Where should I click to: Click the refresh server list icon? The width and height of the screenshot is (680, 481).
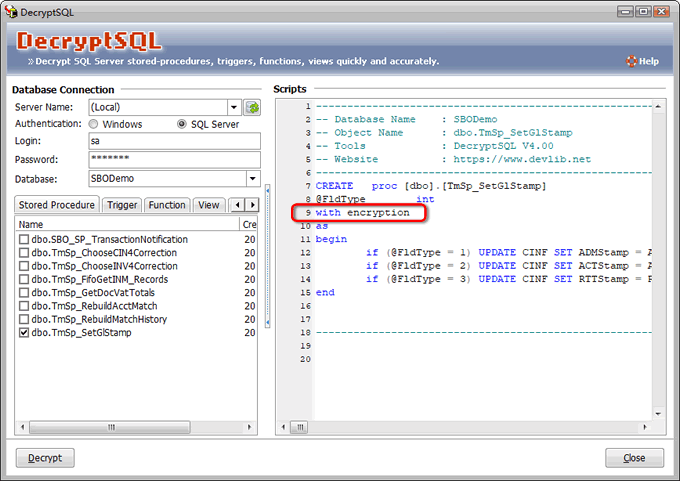click(252, 107)
